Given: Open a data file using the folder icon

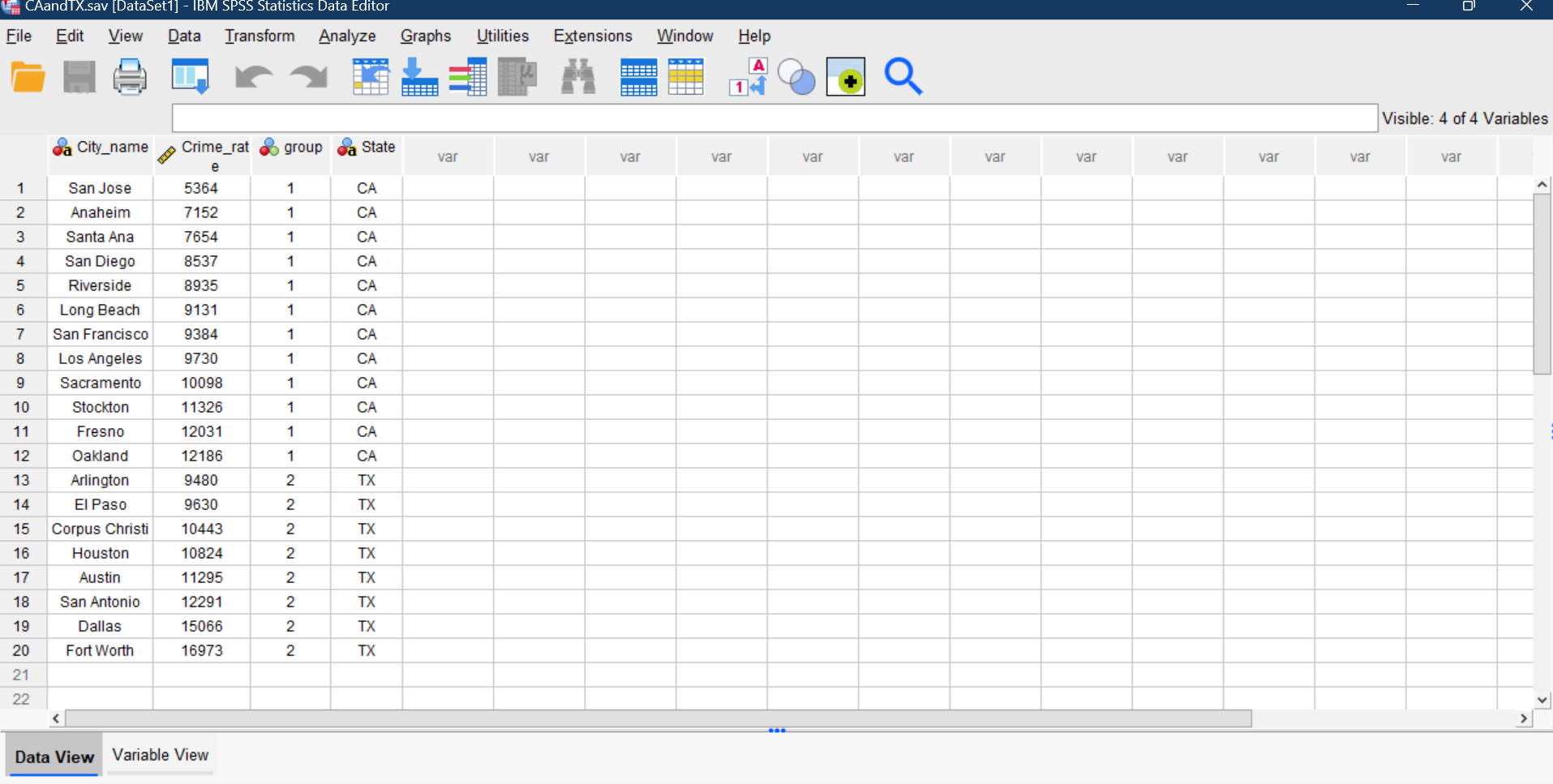Looking at the screenshot, I should (x=27, y=76).
